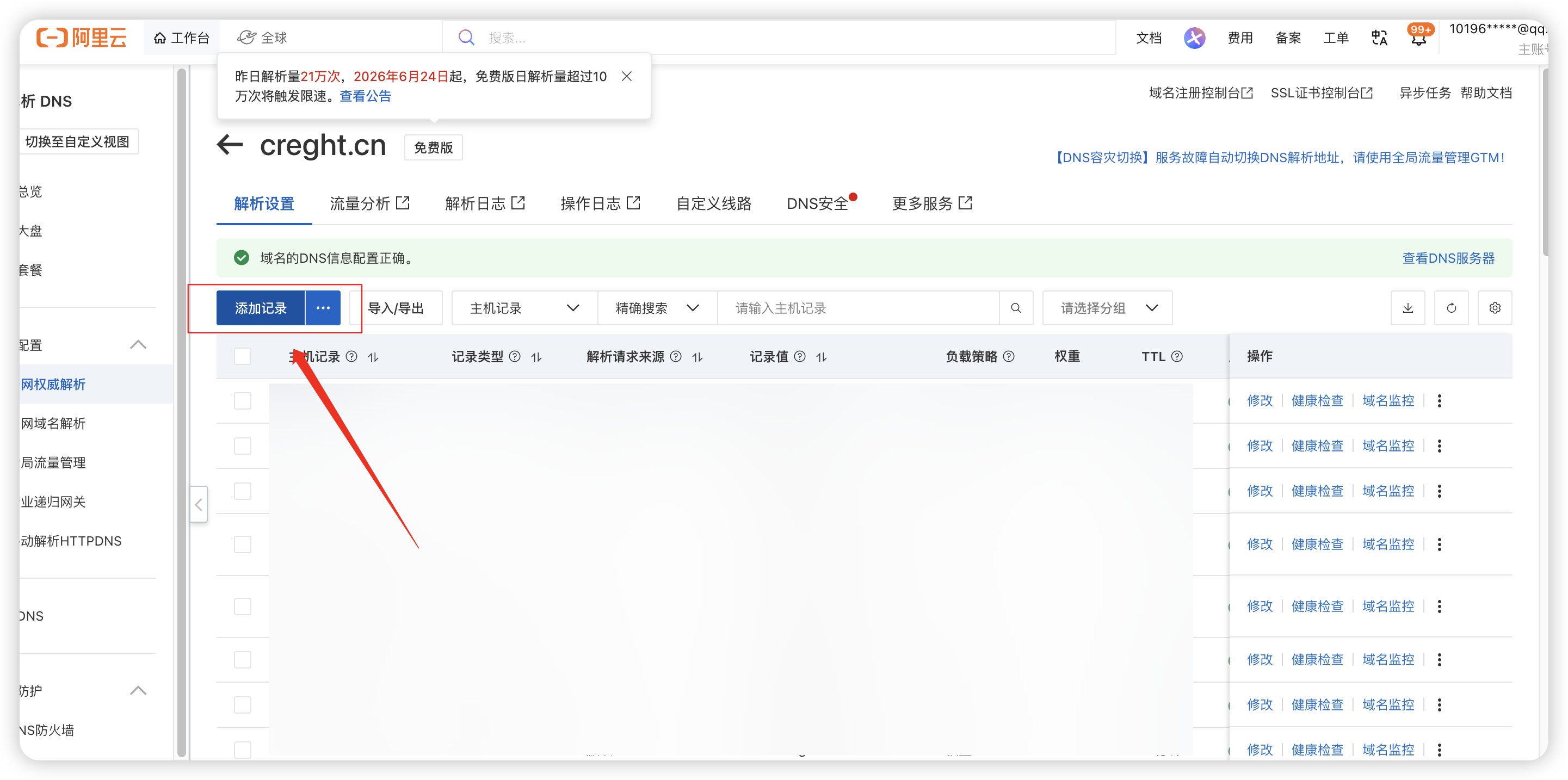Click 修改 in the first record row

pos(1260,400)
